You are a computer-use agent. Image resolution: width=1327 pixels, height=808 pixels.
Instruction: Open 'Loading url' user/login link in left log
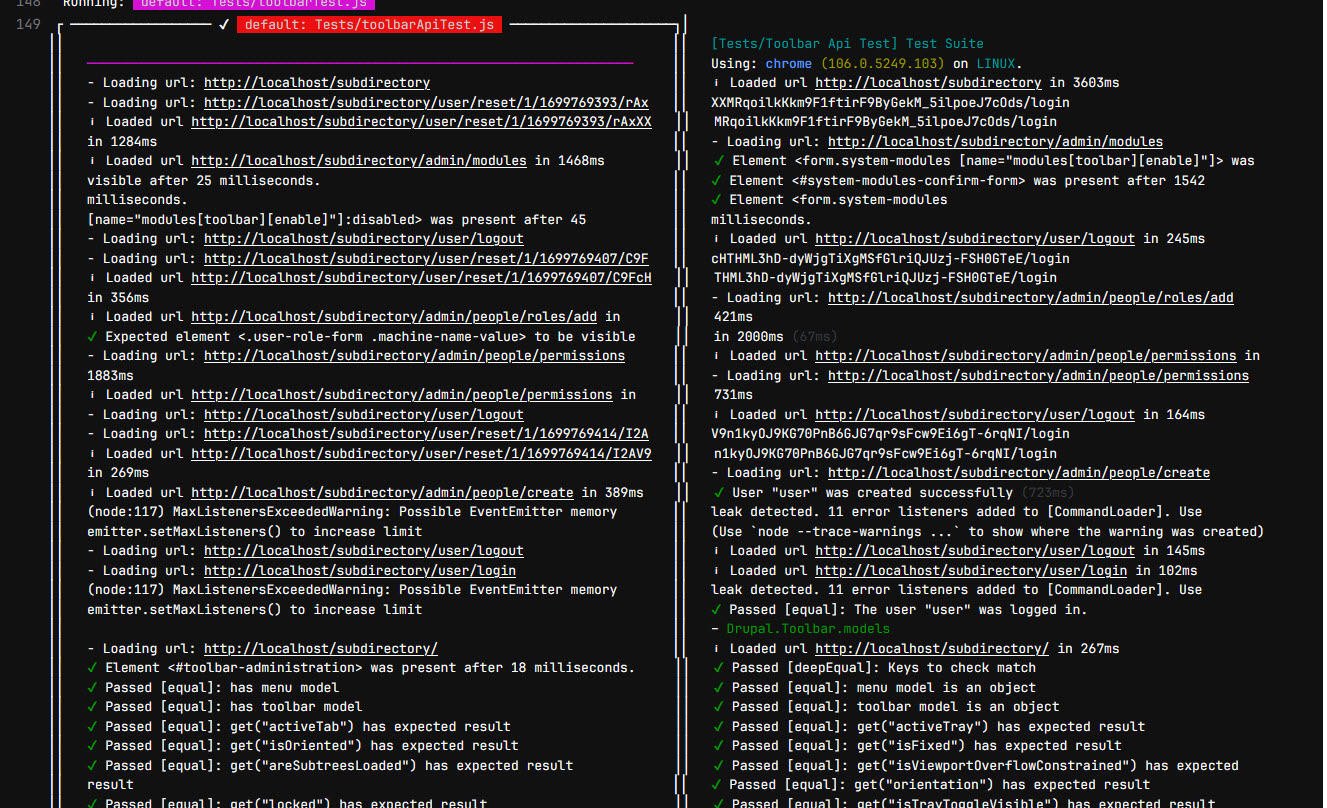360,571
